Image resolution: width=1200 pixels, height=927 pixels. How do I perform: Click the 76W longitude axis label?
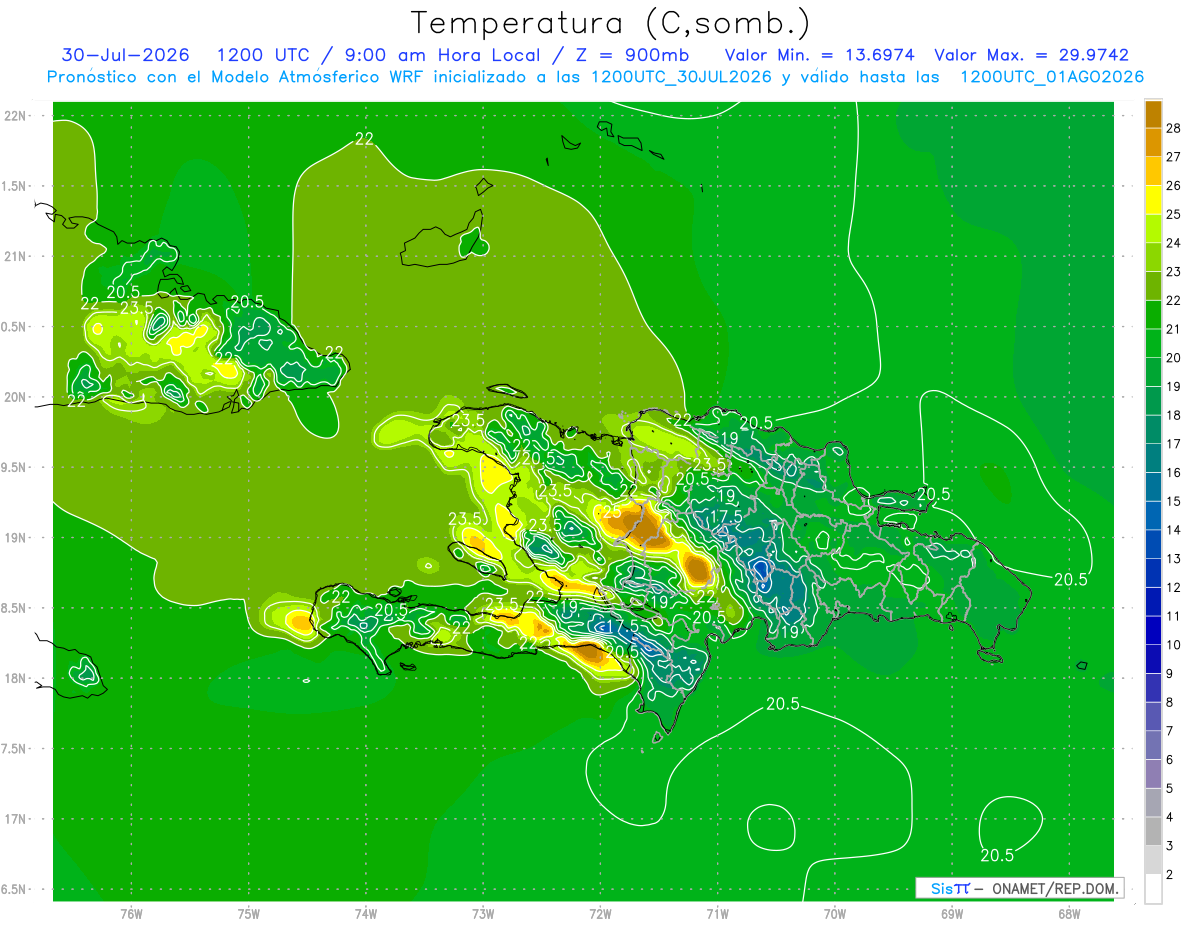point(131,914)
